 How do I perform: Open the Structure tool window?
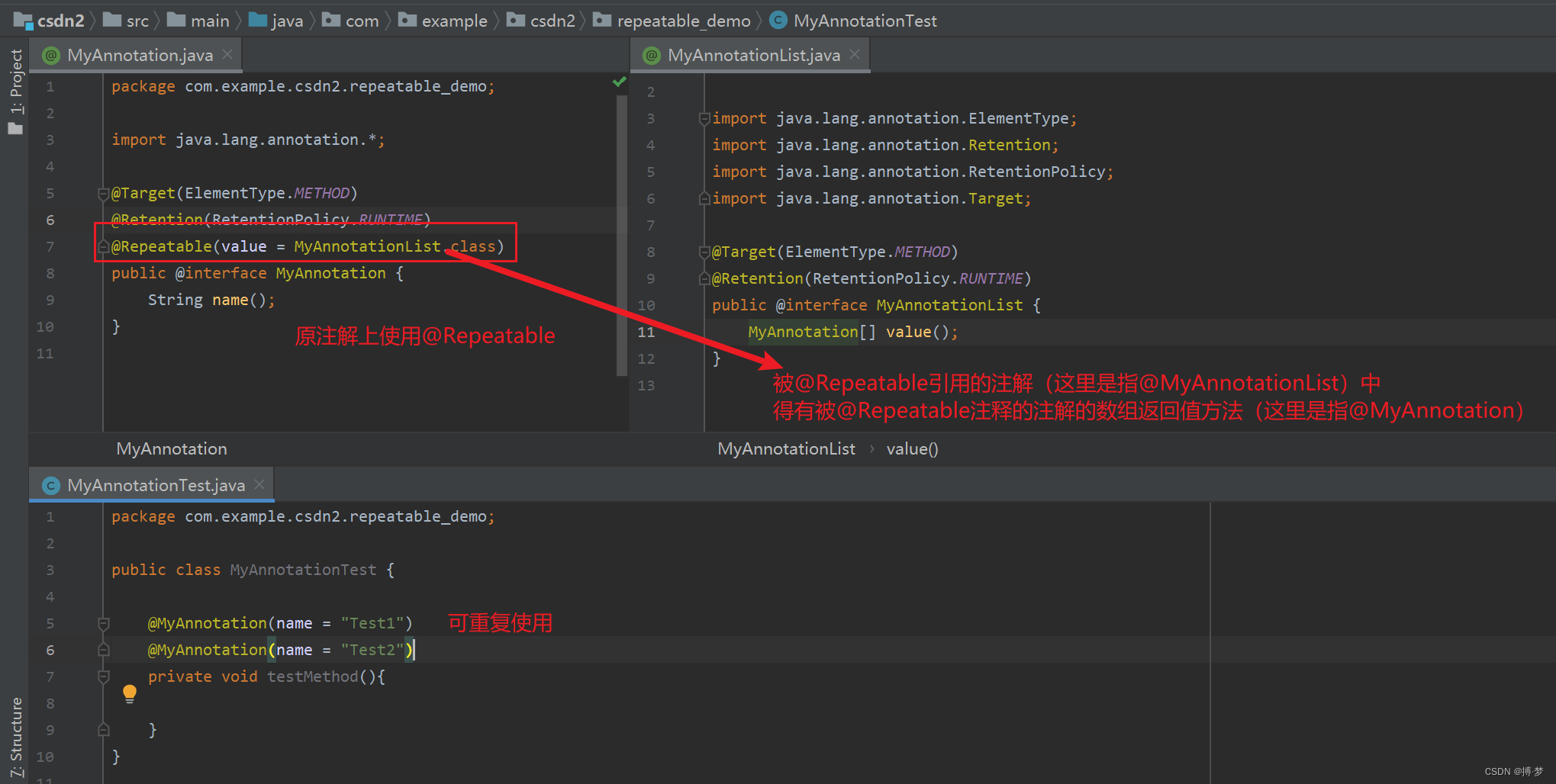click(15, 738)
